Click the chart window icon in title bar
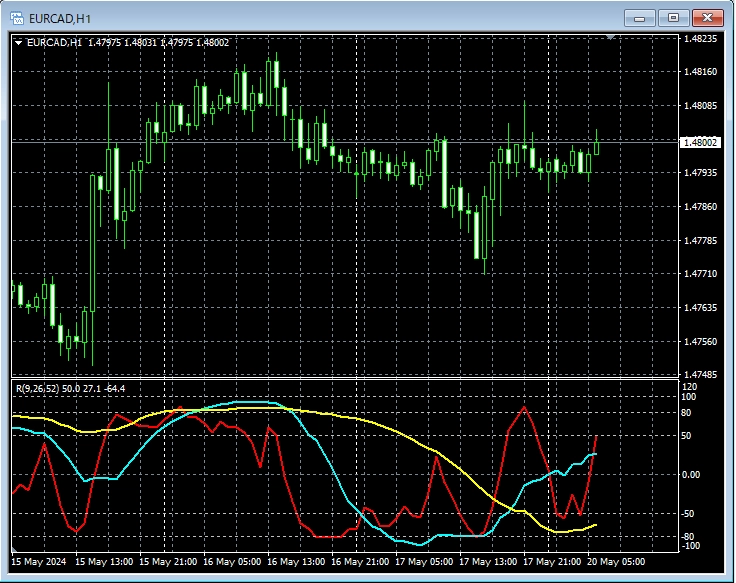Viewport: 736px width, 583px height. [17, 17]
